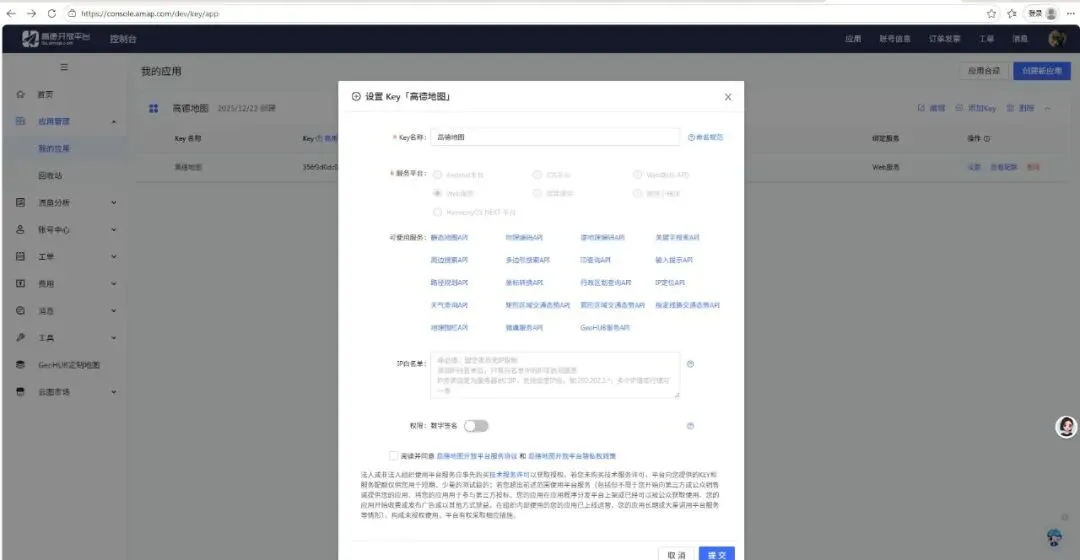Open the 天气查询API service link
This screenshot has width=1080, height=560.
click(449, 305)
